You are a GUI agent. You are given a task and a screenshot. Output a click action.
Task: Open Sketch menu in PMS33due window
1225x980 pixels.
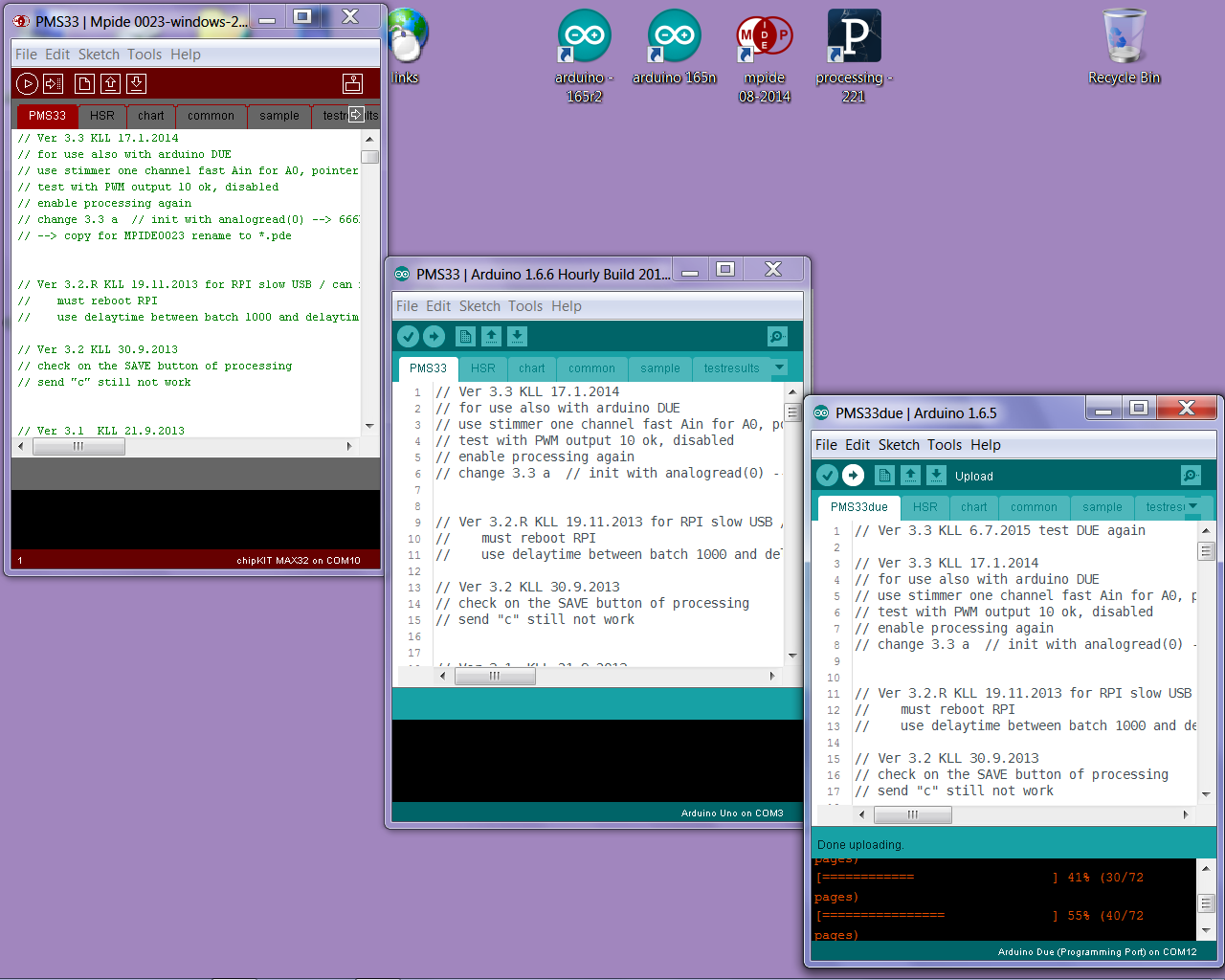(899, 445)
